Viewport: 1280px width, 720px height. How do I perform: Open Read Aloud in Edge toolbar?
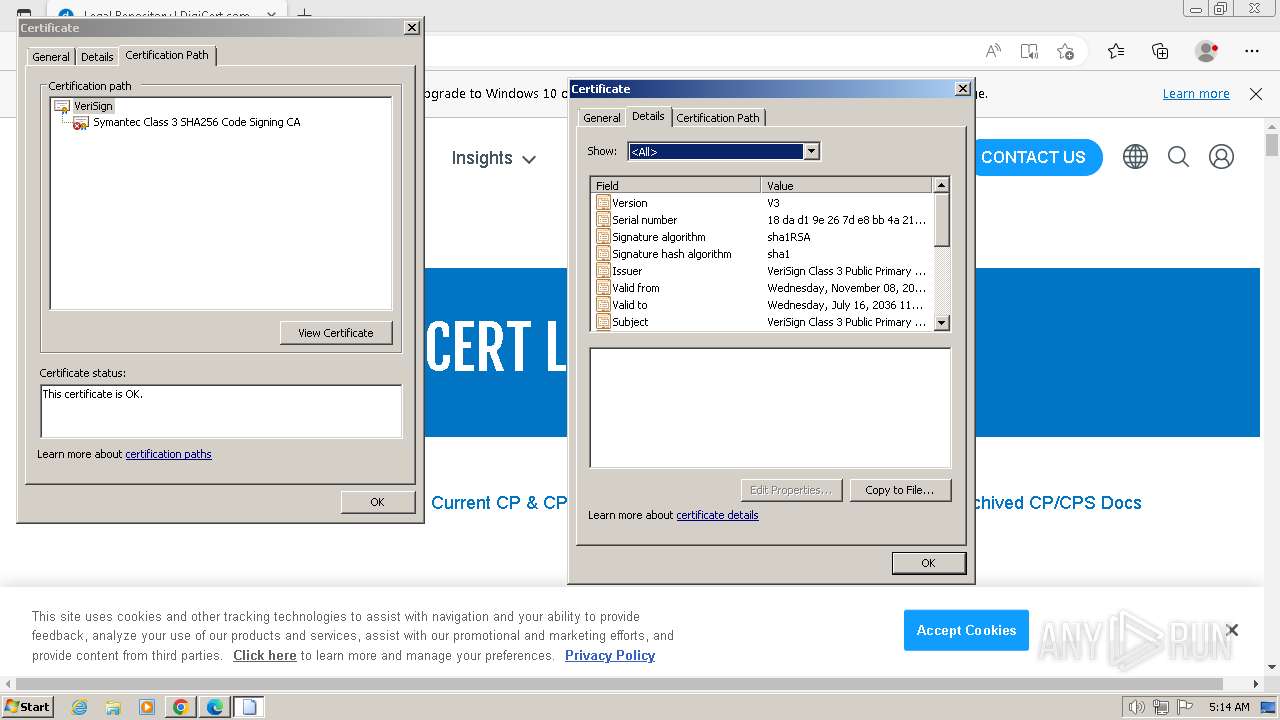point(993,51)
